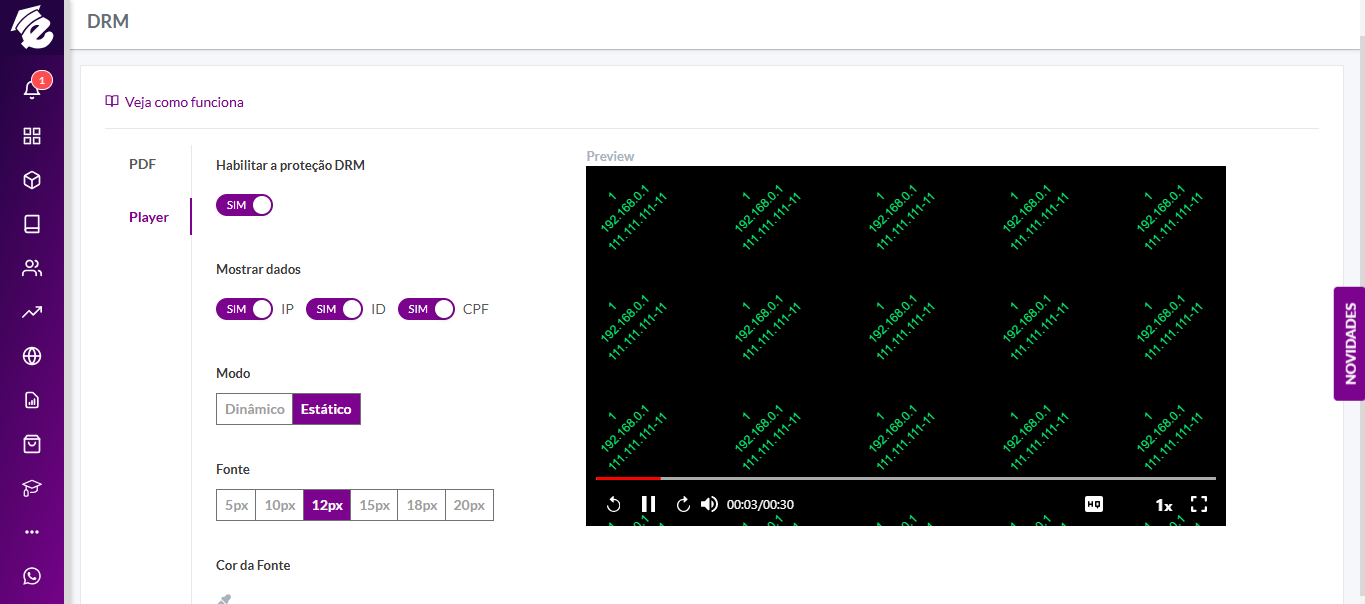Open the globe icon in sidebar

pyautogui.click(x=32, y=356)
